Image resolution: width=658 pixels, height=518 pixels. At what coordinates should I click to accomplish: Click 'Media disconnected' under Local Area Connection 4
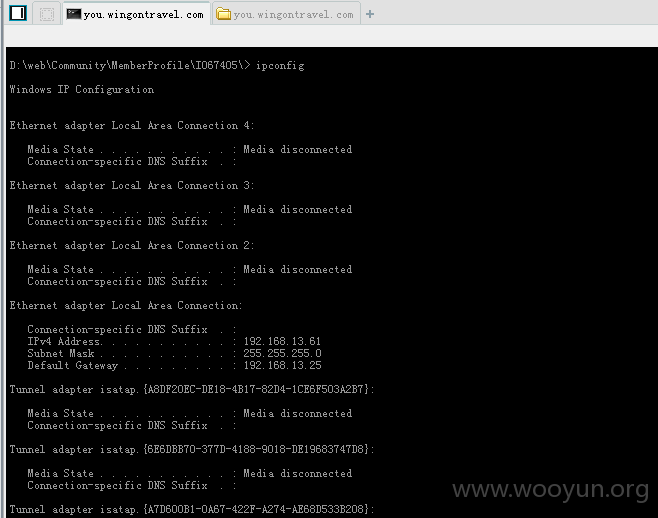(x=298, y=149)
